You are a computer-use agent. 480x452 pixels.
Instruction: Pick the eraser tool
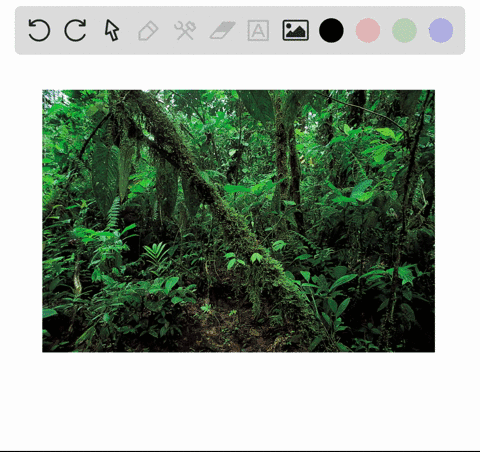(222, 30)
